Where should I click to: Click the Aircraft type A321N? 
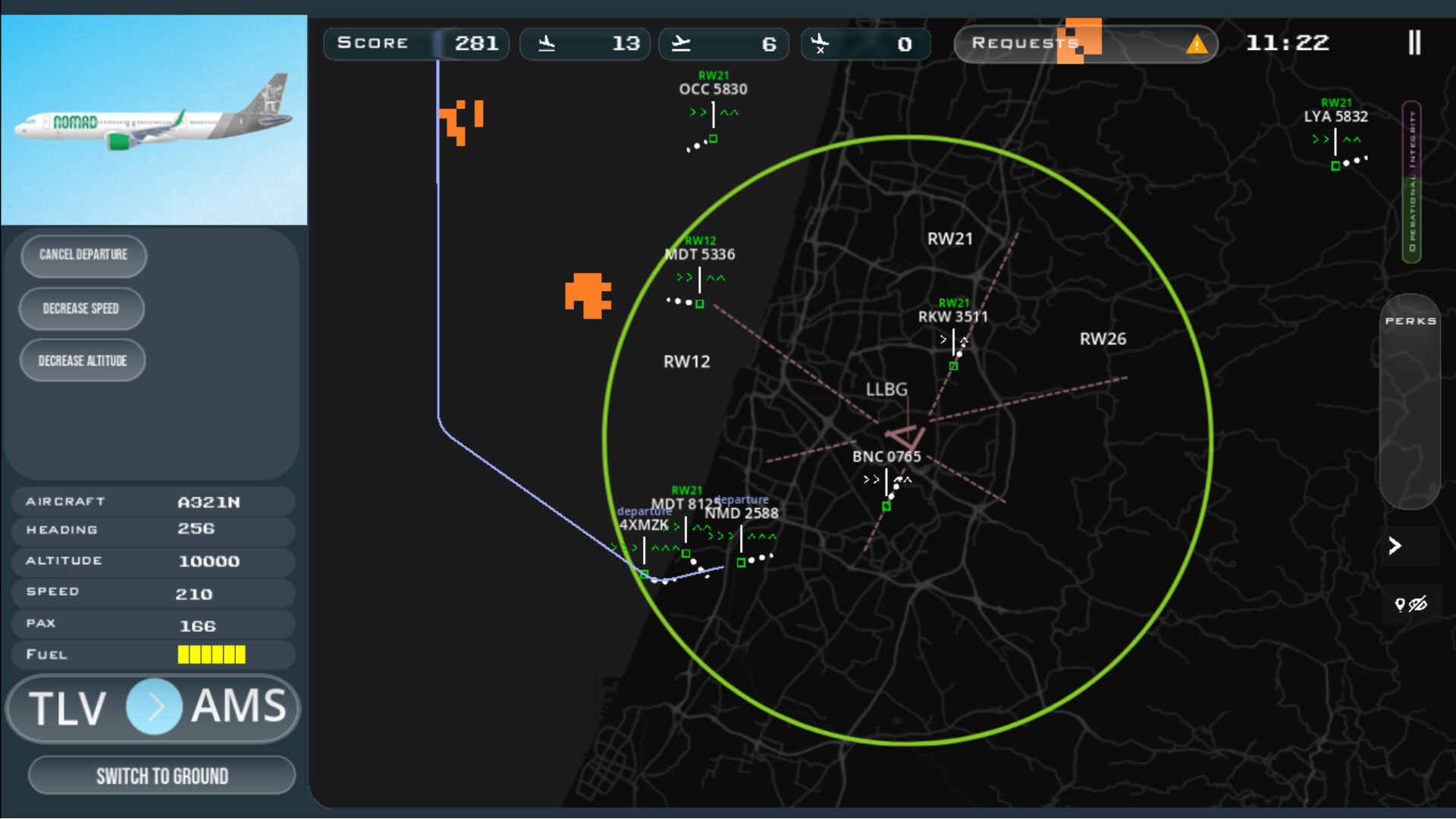(209, 503)
